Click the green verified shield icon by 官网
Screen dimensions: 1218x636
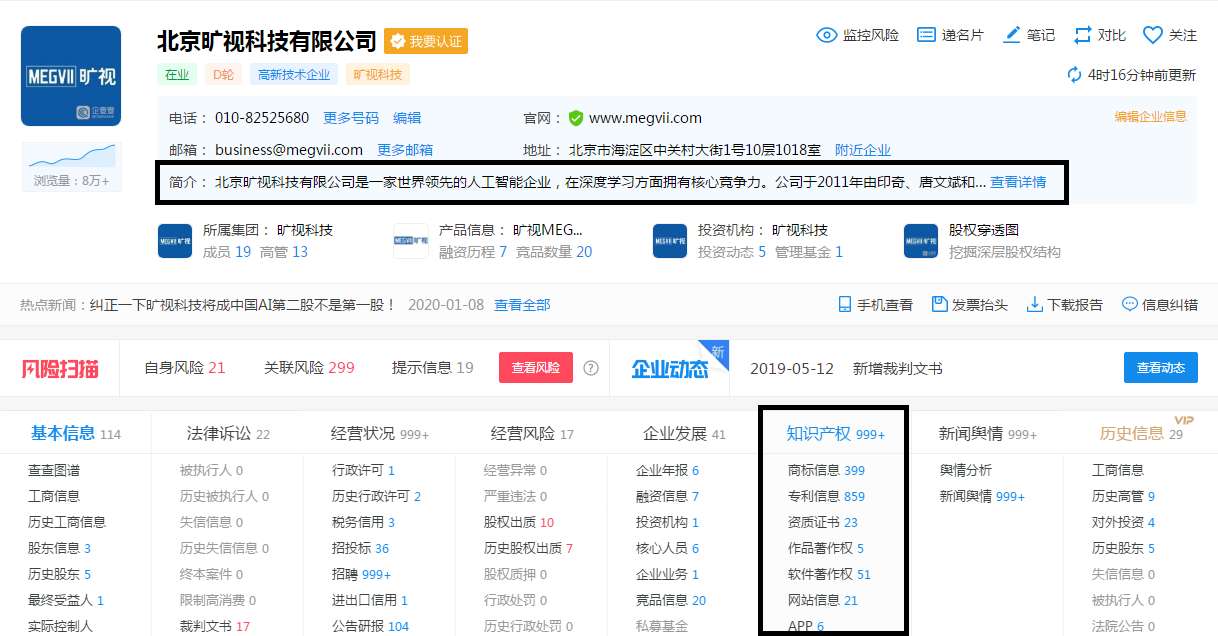click(576, 118)
